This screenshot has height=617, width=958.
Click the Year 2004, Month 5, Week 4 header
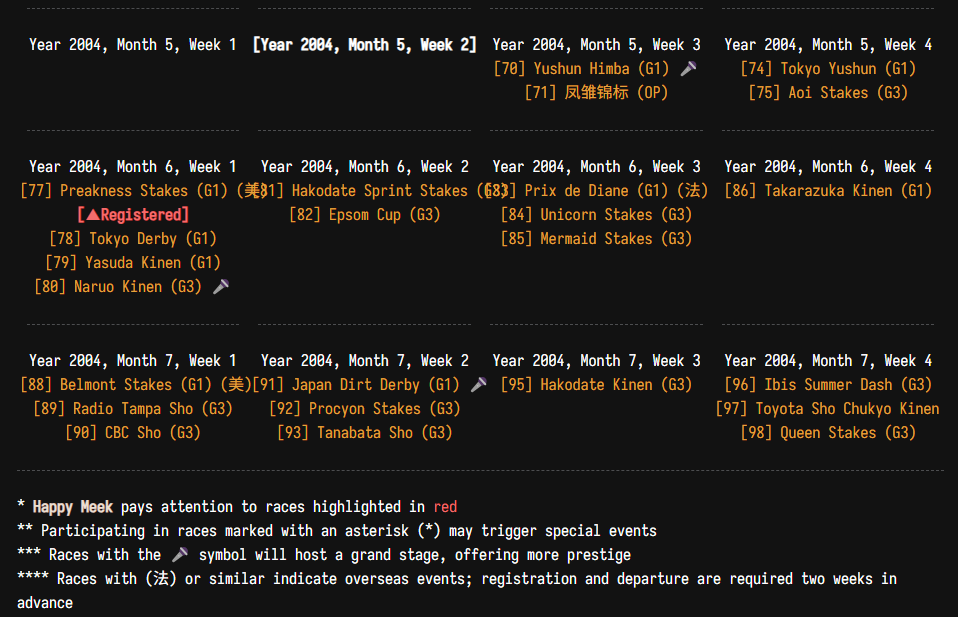(828, 45)
